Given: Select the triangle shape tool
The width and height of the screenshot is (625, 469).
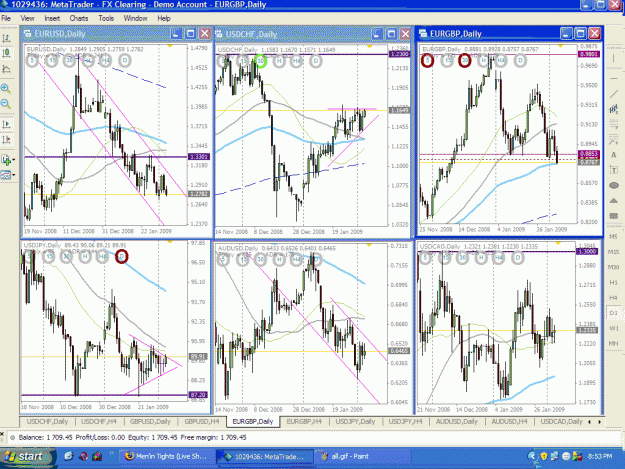Looking at the screenshot, I should (613, 201).
